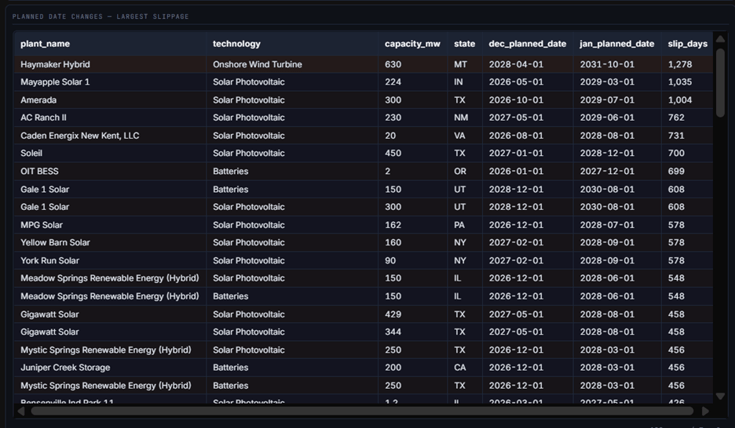Select the Mayapple Solar 1 plant cell
The image size is (735, 428).
pyautogui.click(x=55, y=82)
